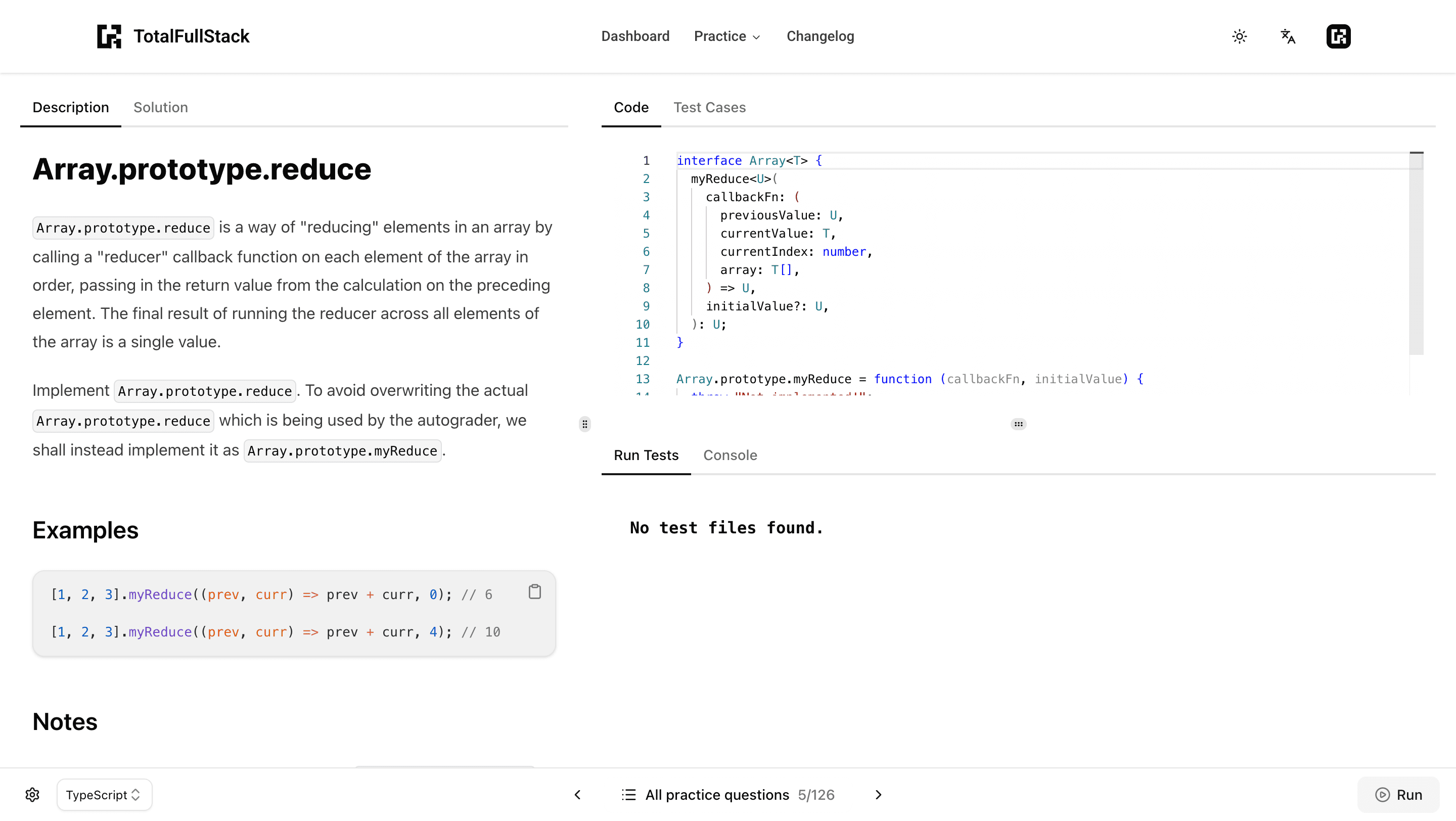Click the panel resize grip handle
Viewport: 1456px width, 821px height.
pyautogui.click(x=584, y=424)
